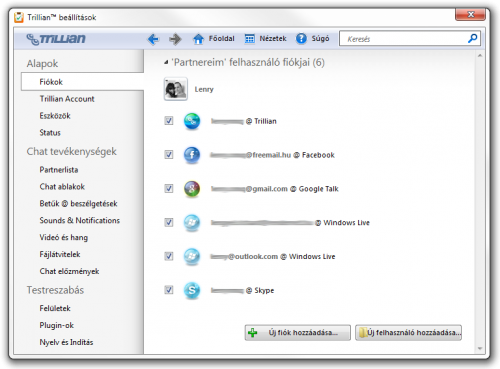Viewport: 500px width, 369px height.
Task: Toggle the outlook.com account checkbox
Action: [169, 256]
